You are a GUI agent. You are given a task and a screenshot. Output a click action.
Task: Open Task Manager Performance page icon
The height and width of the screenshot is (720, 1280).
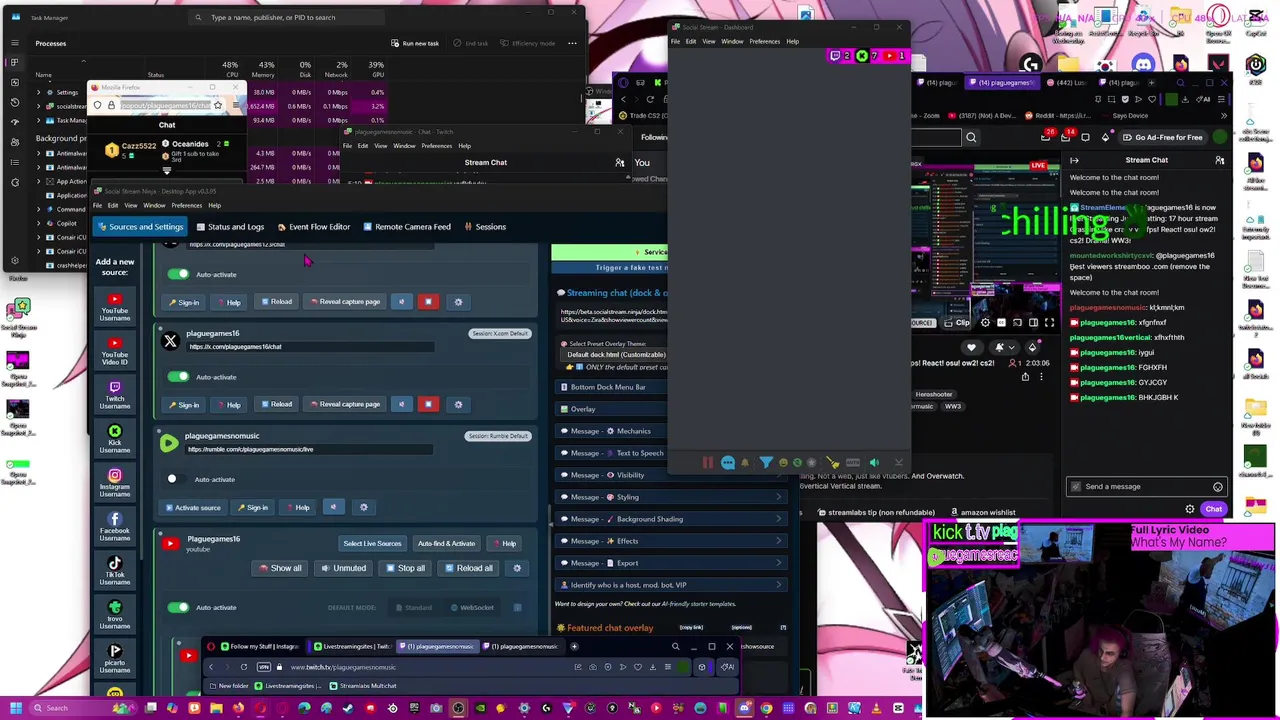click(x=15, y=82)
